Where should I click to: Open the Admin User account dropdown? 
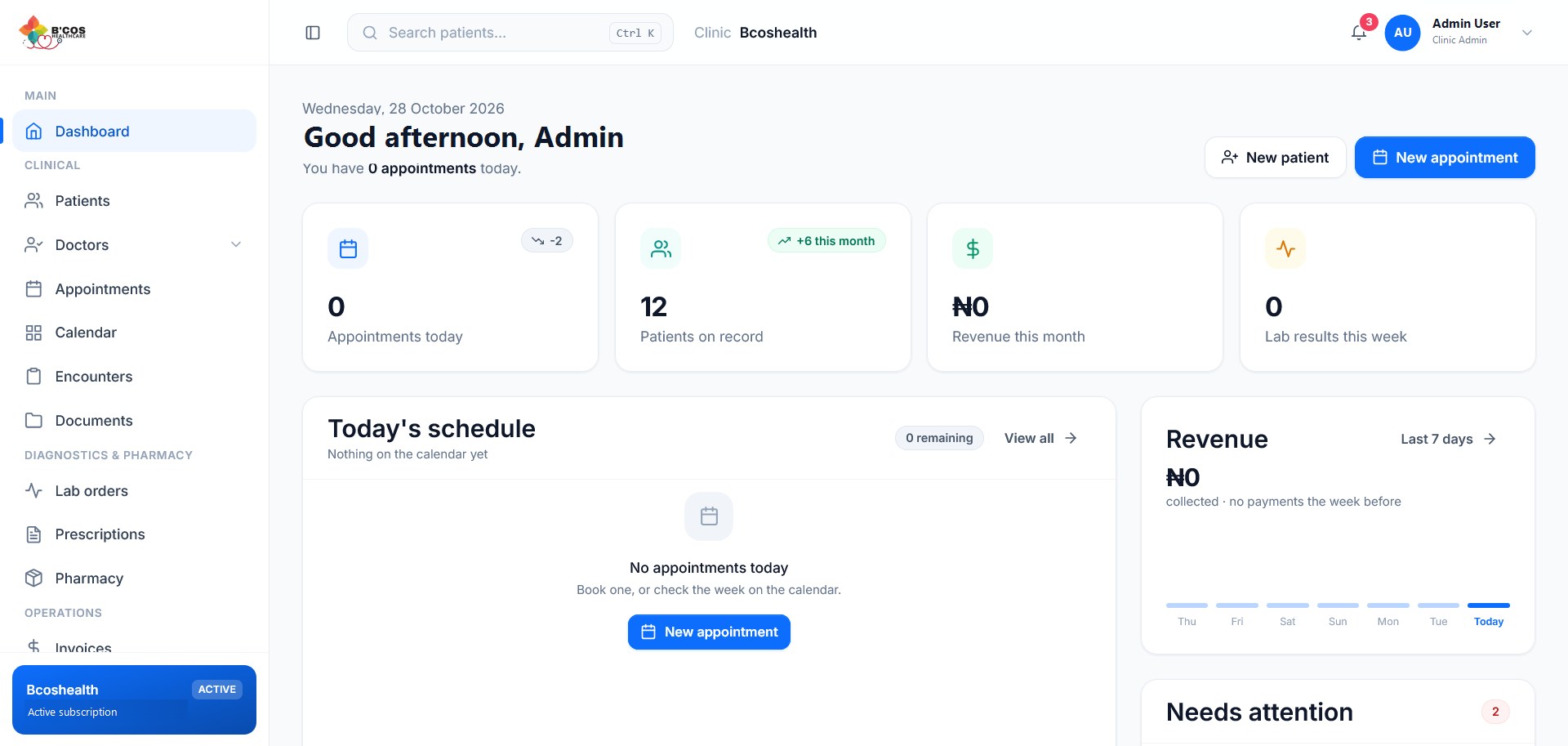1527,33
